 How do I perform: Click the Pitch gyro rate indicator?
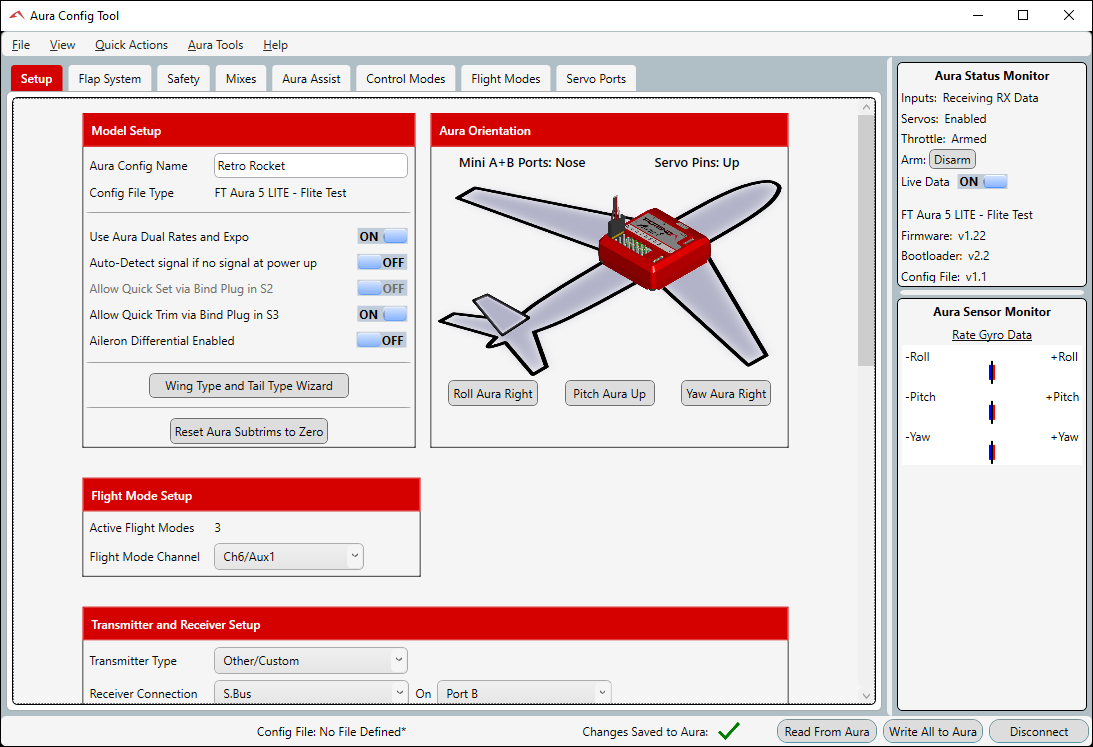[x=991, y=412]
